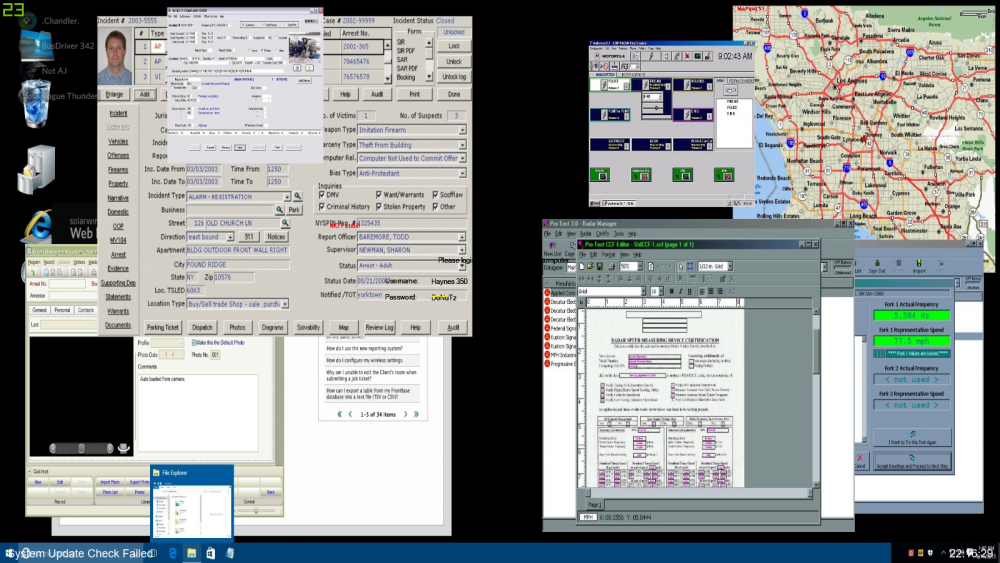Screen dimensions: 1000x563
Task: Switch to the Personal tab in Arrest Management
Action: click(62, 310)
